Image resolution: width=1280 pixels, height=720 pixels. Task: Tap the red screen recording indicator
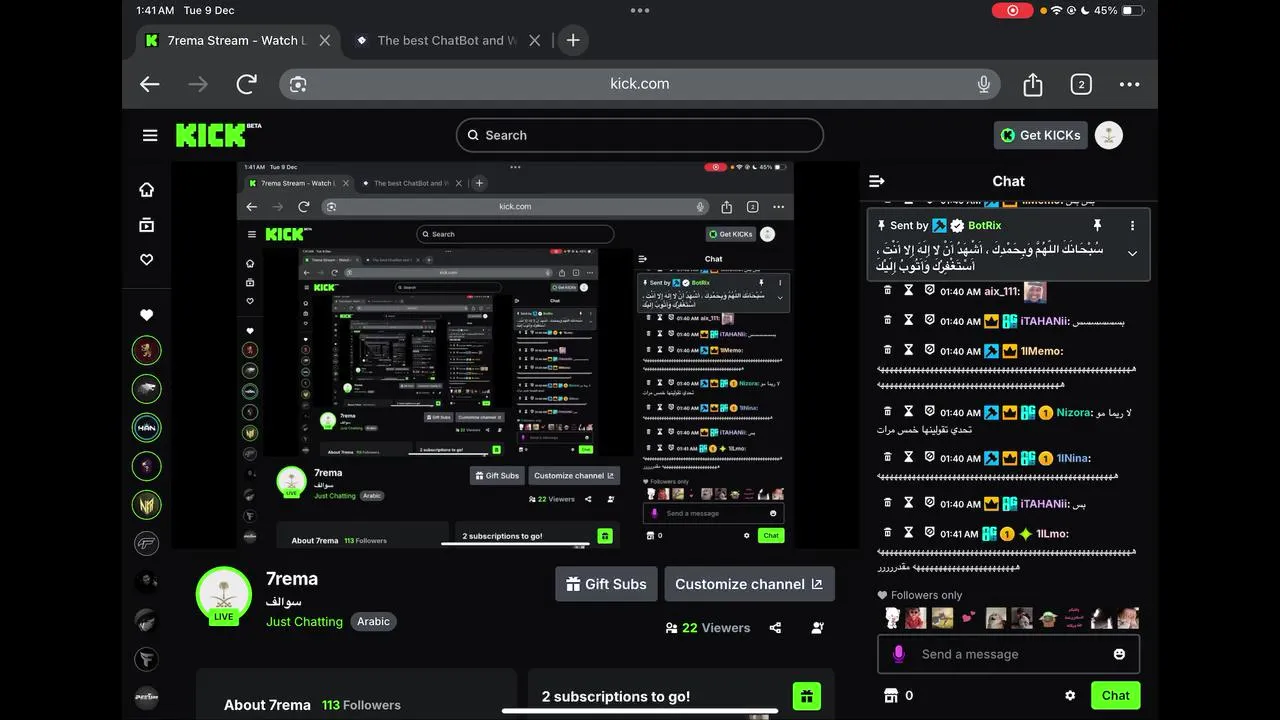click(x=1012, y=10)
